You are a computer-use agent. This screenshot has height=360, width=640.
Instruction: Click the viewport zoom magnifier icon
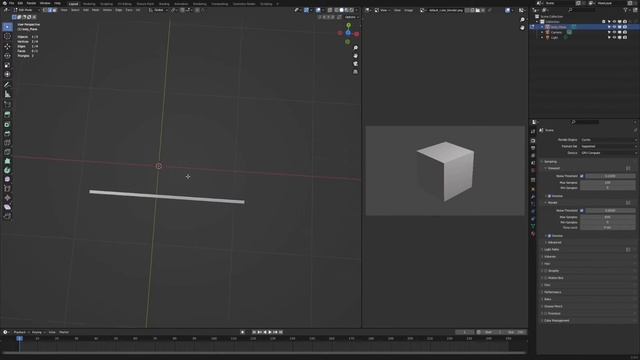pyautogui.click(x=356, y=48)
